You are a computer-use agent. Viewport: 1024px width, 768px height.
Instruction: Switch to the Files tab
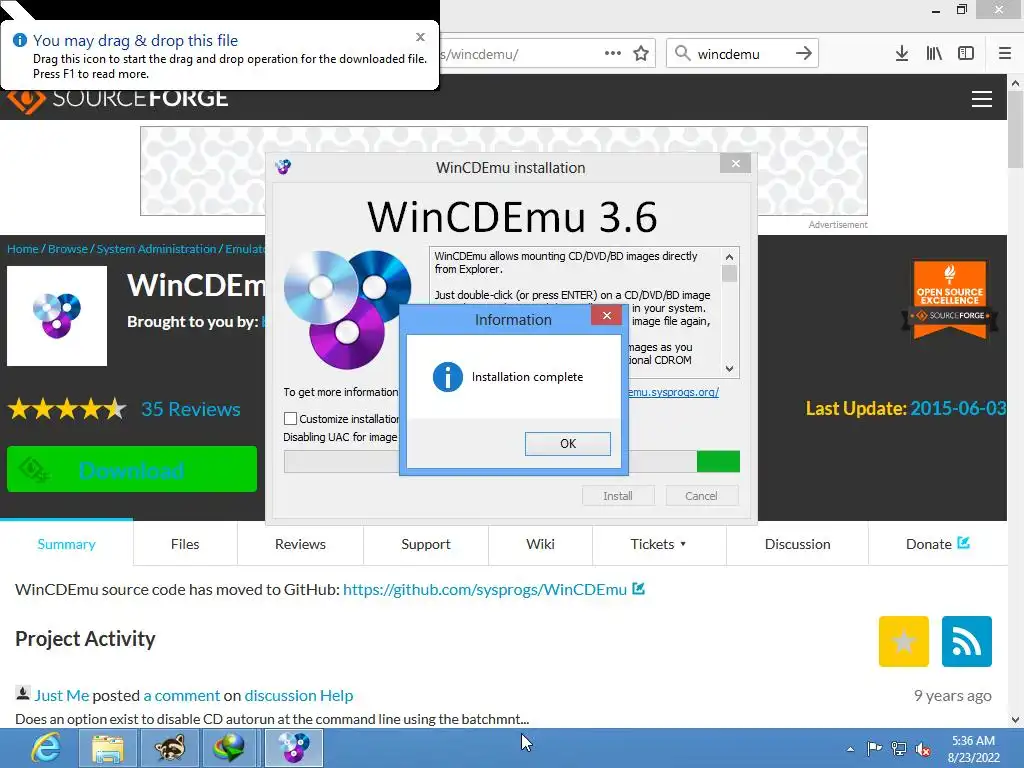click(x=185, y=544)
